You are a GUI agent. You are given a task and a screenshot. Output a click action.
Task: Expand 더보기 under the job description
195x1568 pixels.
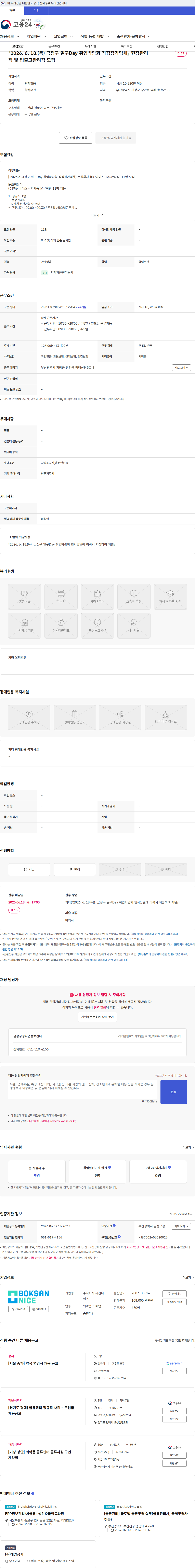(97, 215)
